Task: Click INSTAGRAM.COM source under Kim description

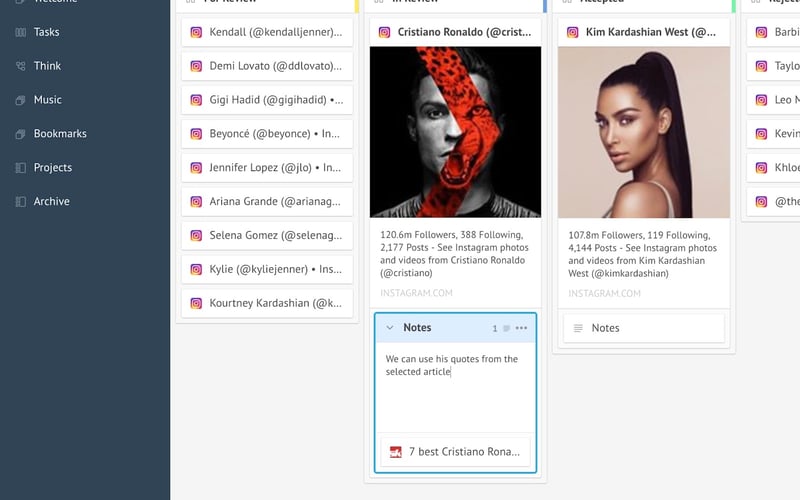Action: point(605,293)
